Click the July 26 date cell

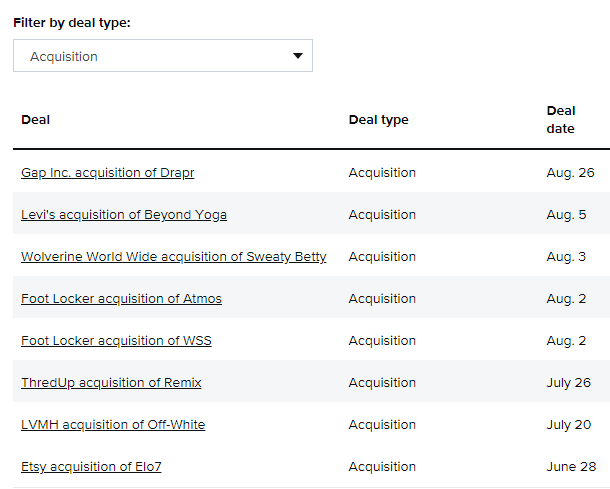coord(570,383)
